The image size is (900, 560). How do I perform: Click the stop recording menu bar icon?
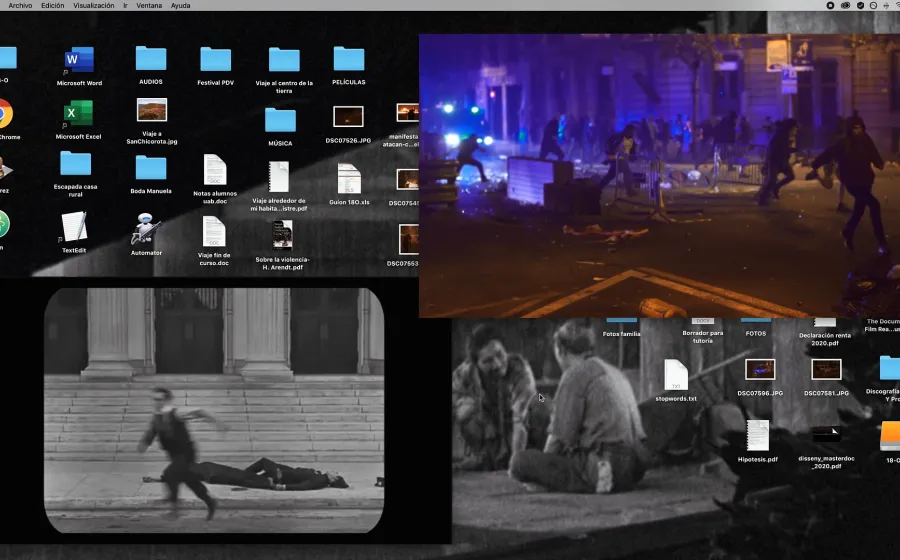click(830, 5)
